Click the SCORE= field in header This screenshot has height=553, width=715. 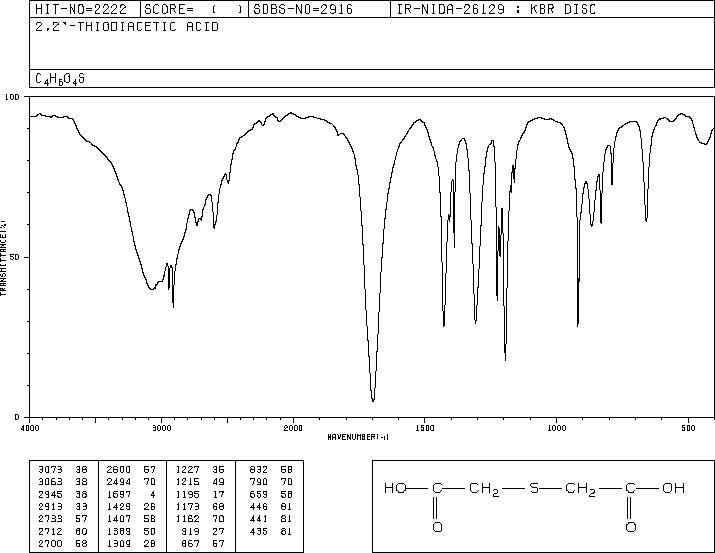193,9
